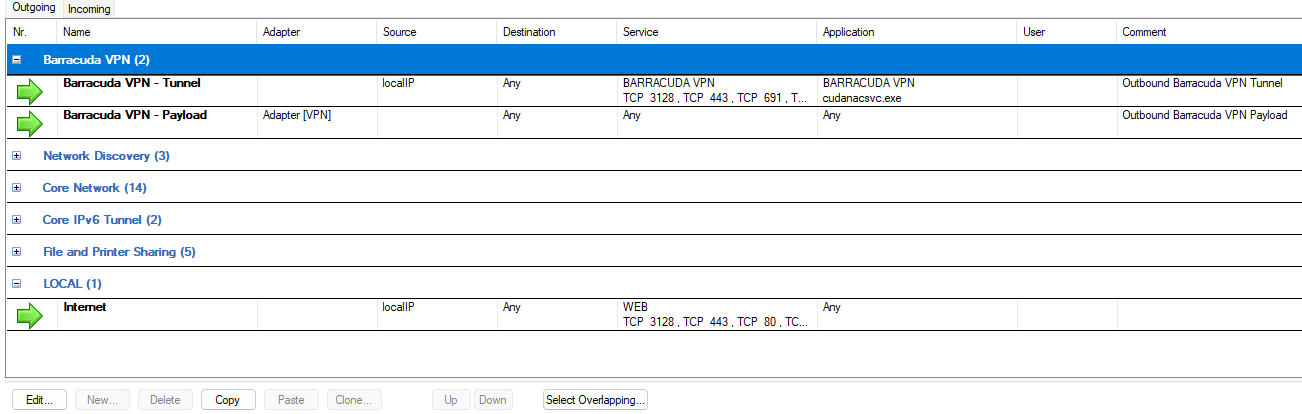
Task: Click localIP source in Internet row
Action: click(x=398, y=307)
